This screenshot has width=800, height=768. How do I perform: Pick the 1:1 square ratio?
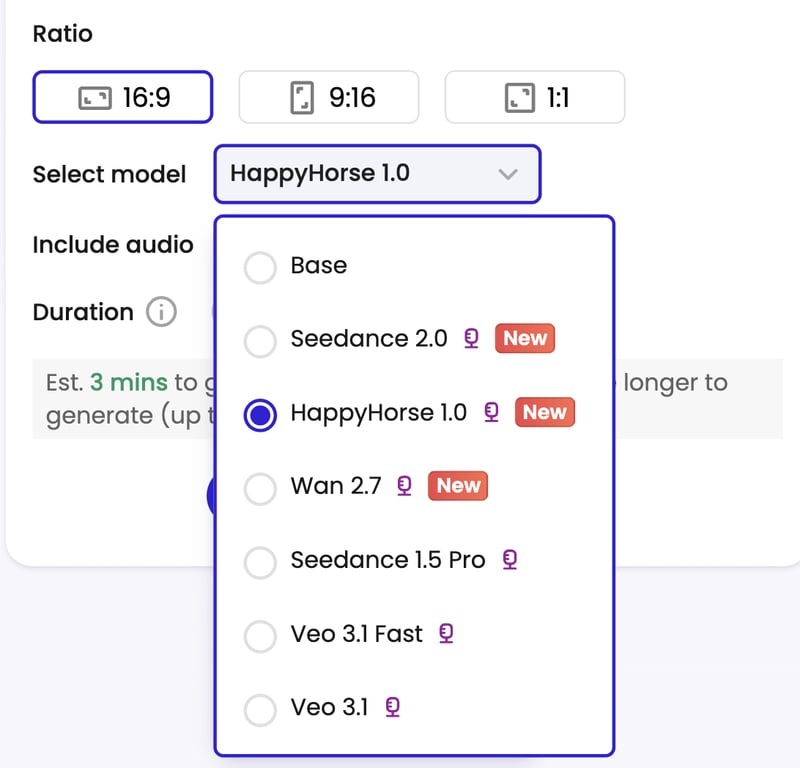pos(535,97)
